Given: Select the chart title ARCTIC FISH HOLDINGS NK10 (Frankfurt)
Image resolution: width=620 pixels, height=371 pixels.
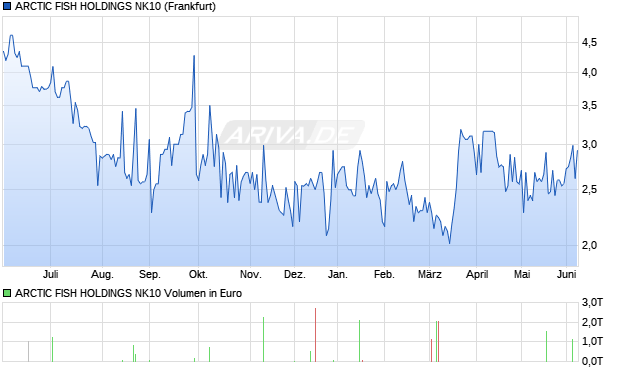Looking at the screenshot, I should [x=115, y=6].
